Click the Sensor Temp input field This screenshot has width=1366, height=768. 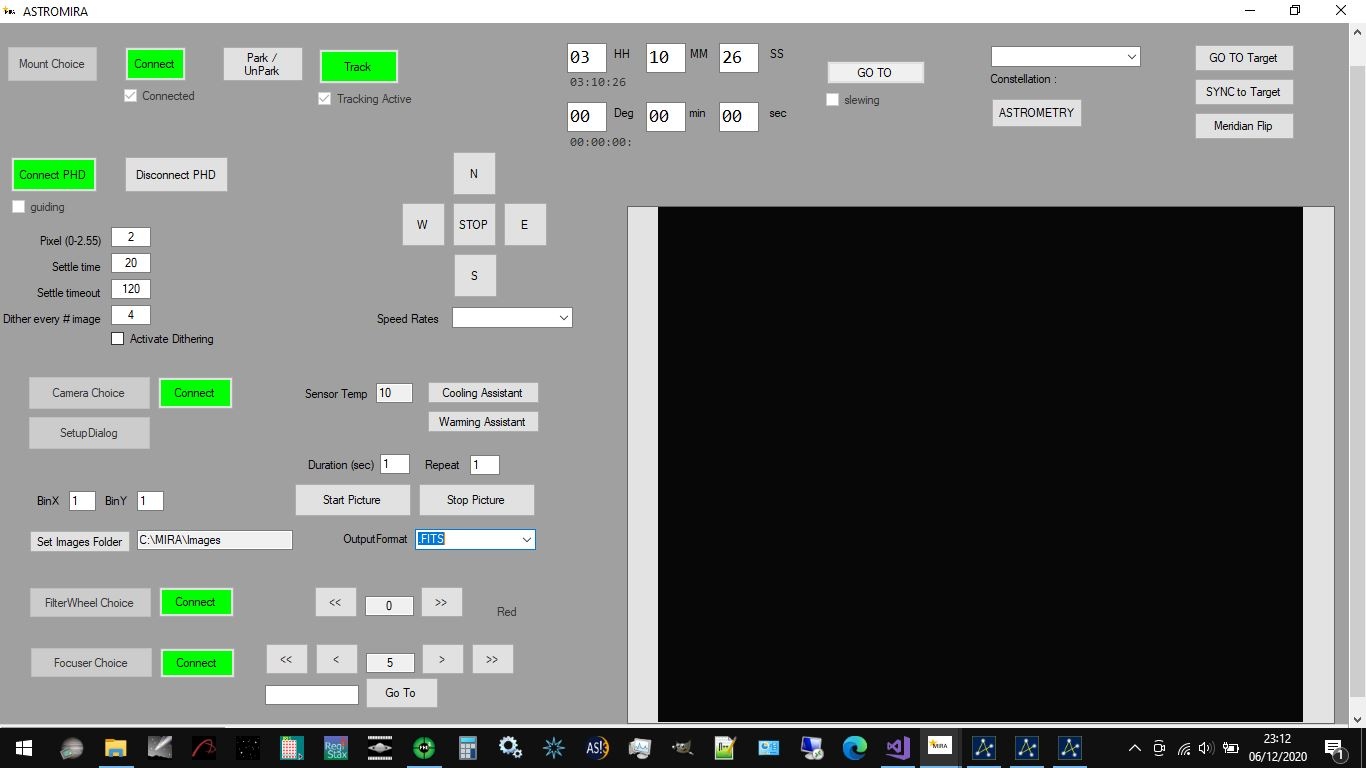(x=394, y=393)
